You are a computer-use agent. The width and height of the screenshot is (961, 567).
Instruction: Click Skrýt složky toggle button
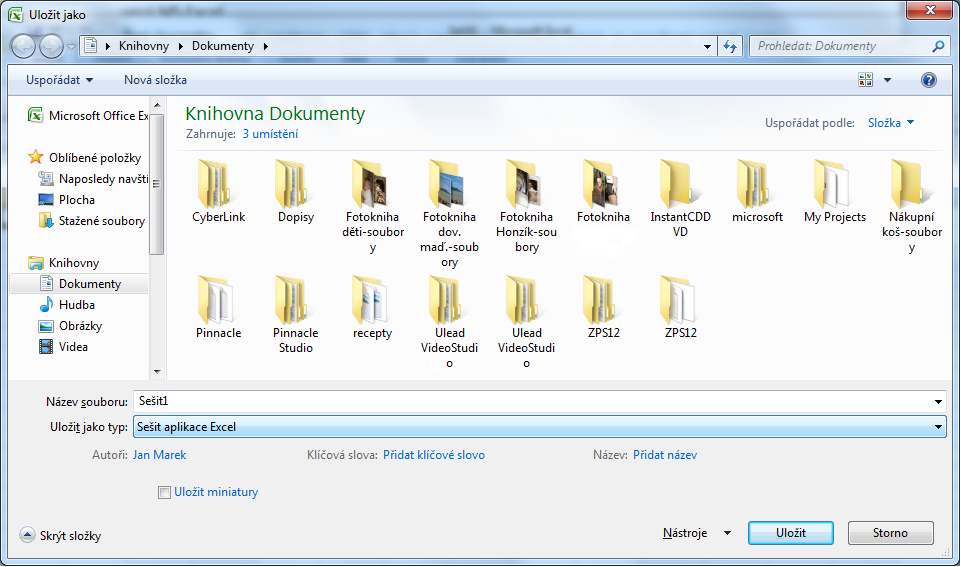(x=60, y=535)
